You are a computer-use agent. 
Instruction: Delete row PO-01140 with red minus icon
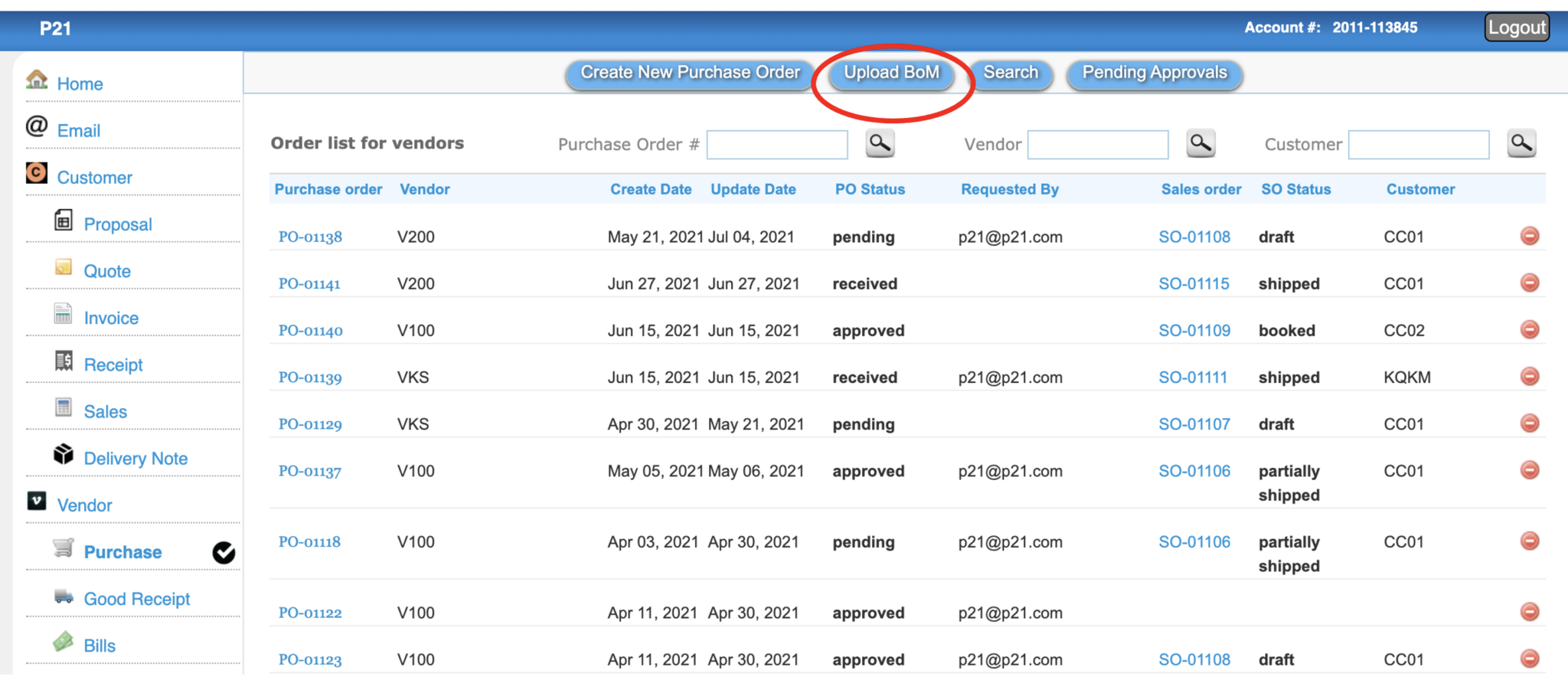[1530, 329]
